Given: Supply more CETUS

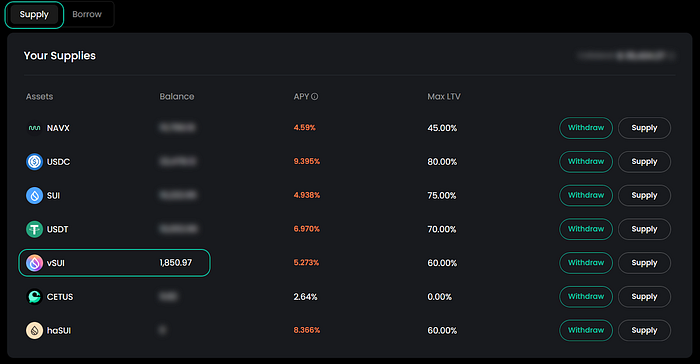Looking at the screenshot, I should click(644, 297).
